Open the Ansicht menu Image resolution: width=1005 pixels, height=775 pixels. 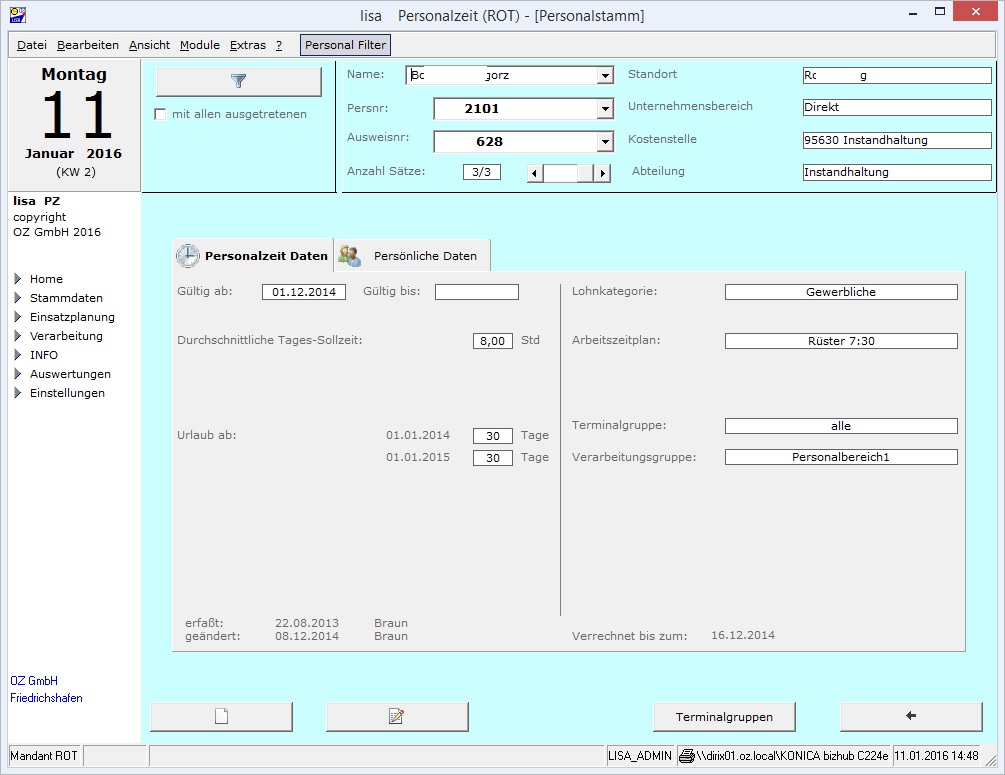[149, 45]
